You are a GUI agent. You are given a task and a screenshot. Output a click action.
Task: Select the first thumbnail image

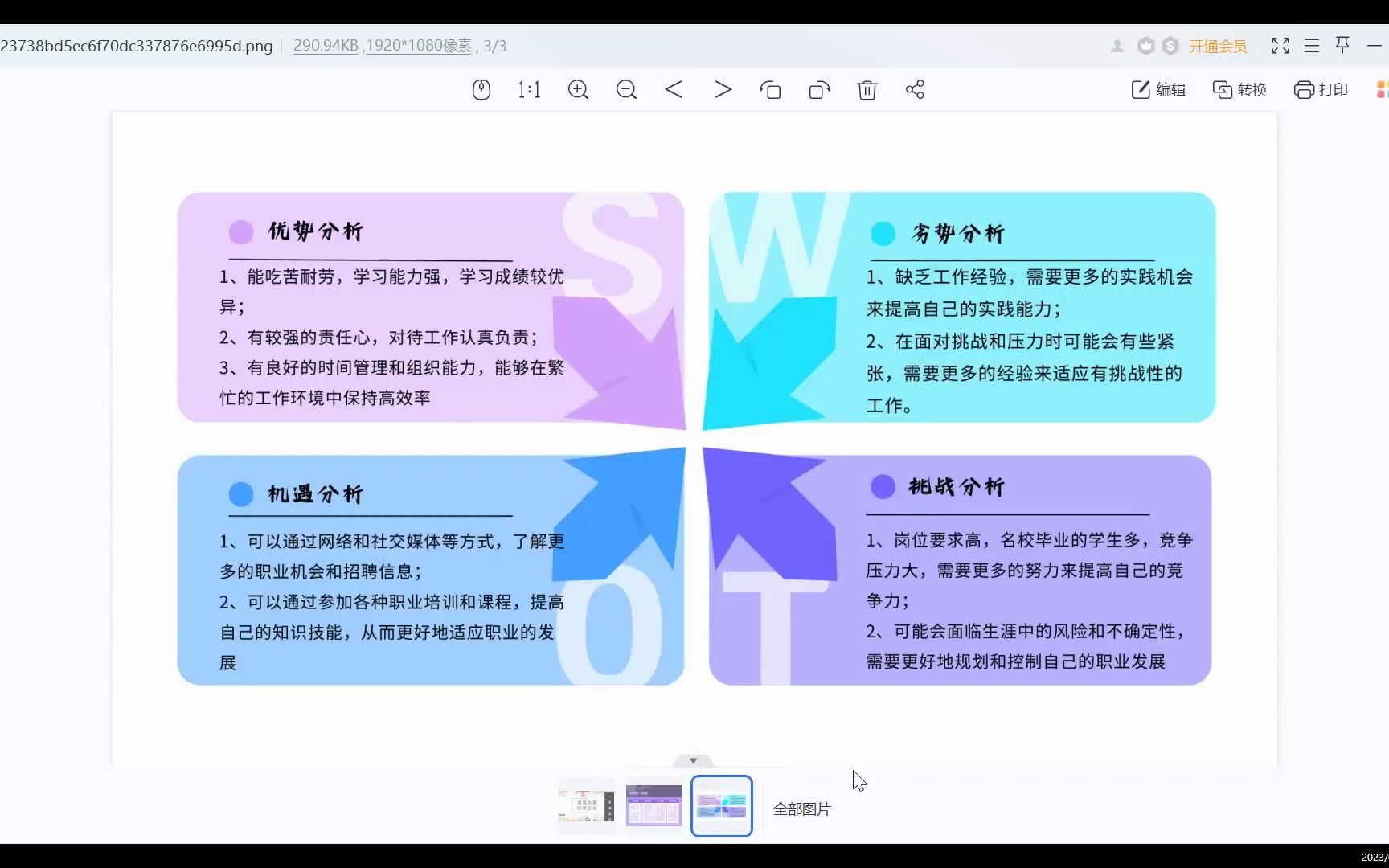(586, 805)
